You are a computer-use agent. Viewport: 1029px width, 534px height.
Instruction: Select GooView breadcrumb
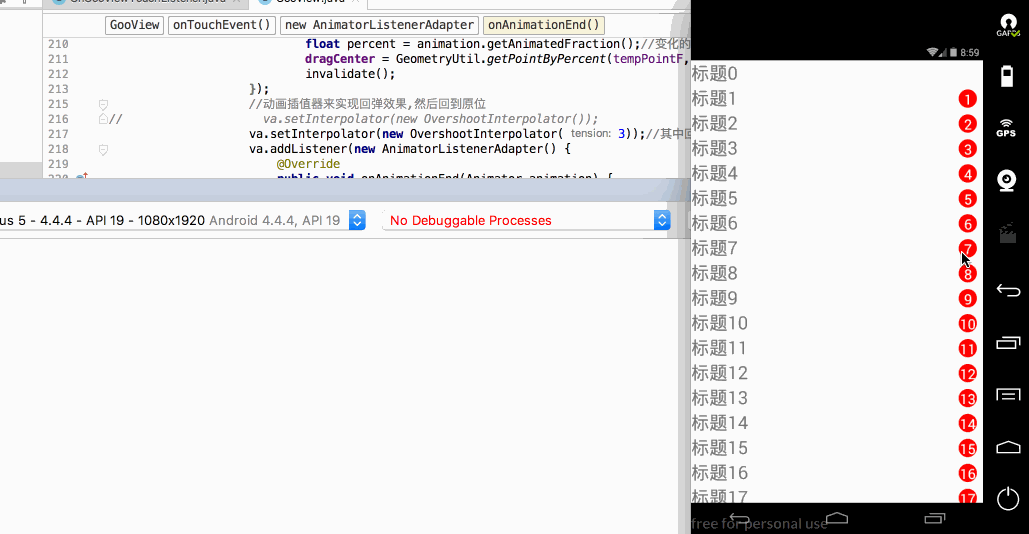pos(135,25)
